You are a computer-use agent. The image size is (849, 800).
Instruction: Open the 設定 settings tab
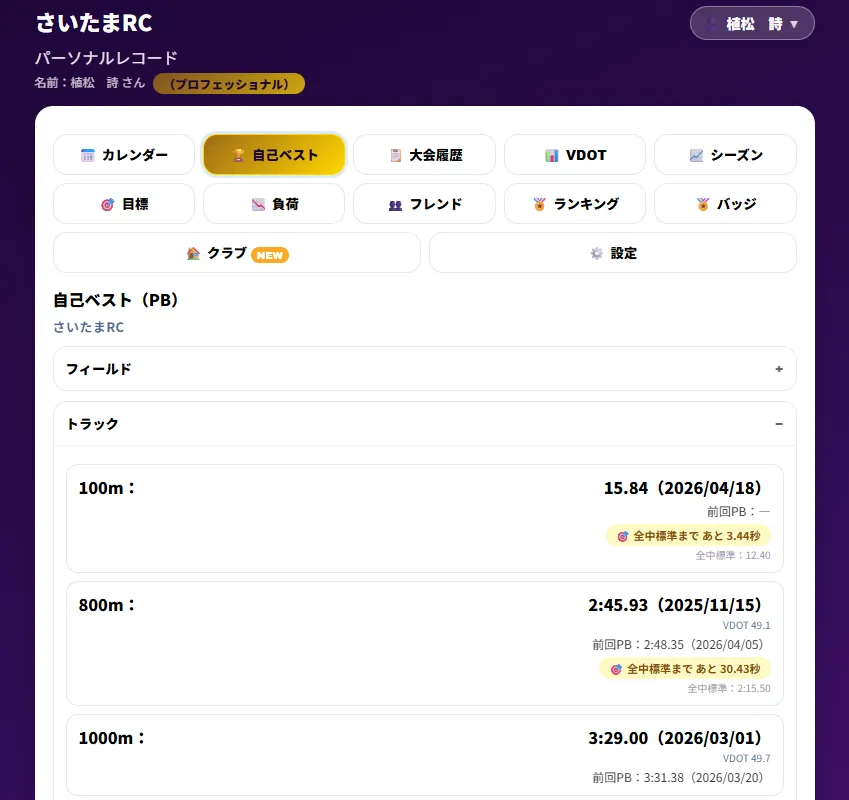(x=613, y=253)
